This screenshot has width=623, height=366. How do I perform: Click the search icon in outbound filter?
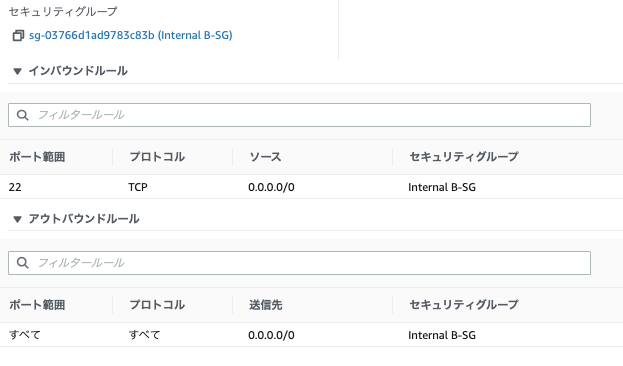[x=23, y=263]
